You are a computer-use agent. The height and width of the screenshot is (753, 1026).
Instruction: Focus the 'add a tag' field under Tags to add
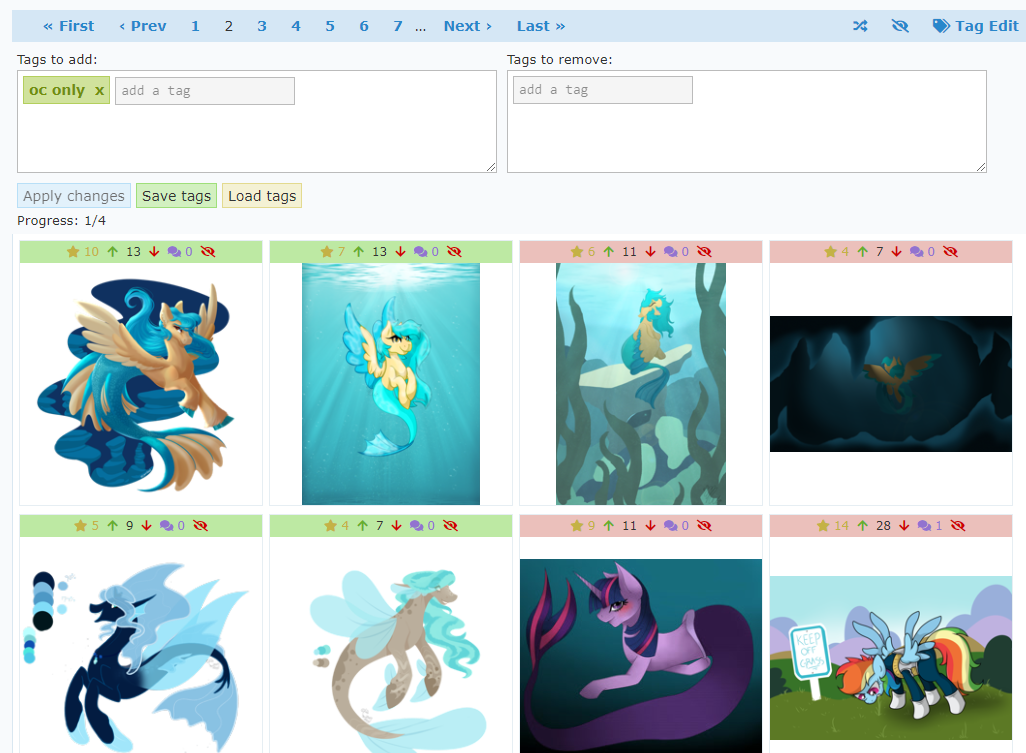pos(205,91)
